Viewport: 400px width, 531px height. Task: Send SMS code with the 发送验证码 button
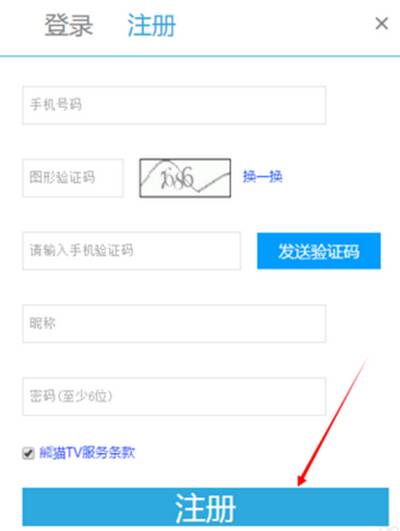(319, 251)
